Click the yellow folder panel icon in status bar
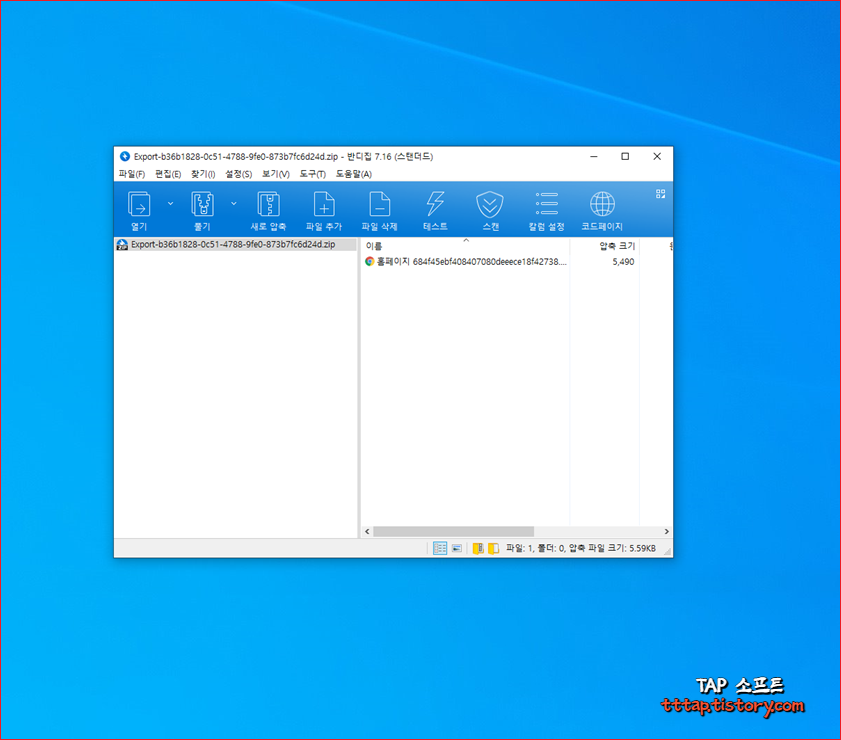The image size is (841, 740). pyautogui.click(x=493, y=548)
